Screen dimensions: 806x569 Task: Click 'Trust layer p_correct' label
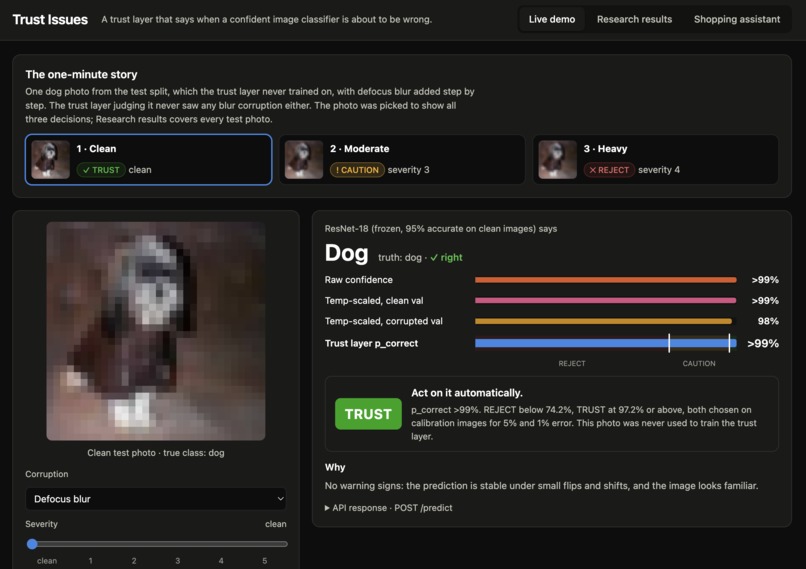[371, 343]
